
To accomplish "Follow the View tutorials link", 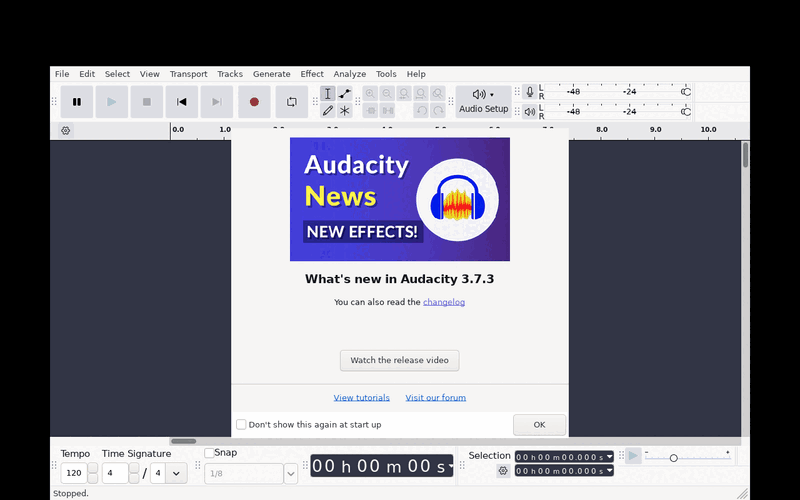I will pyautogui.click(x=362, y=397).
